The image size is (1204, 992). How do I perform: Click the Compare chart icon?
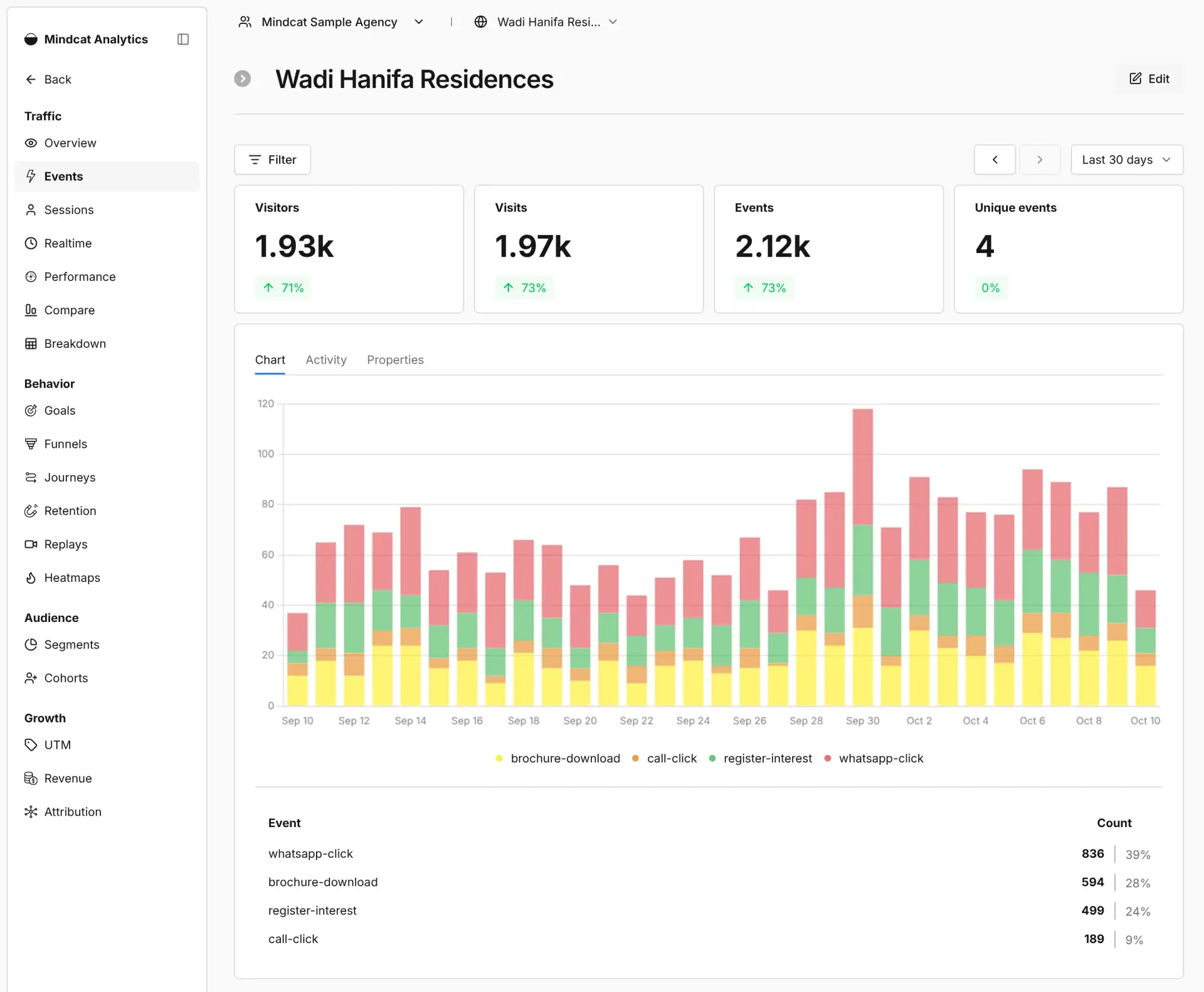(x=31, y=310)
